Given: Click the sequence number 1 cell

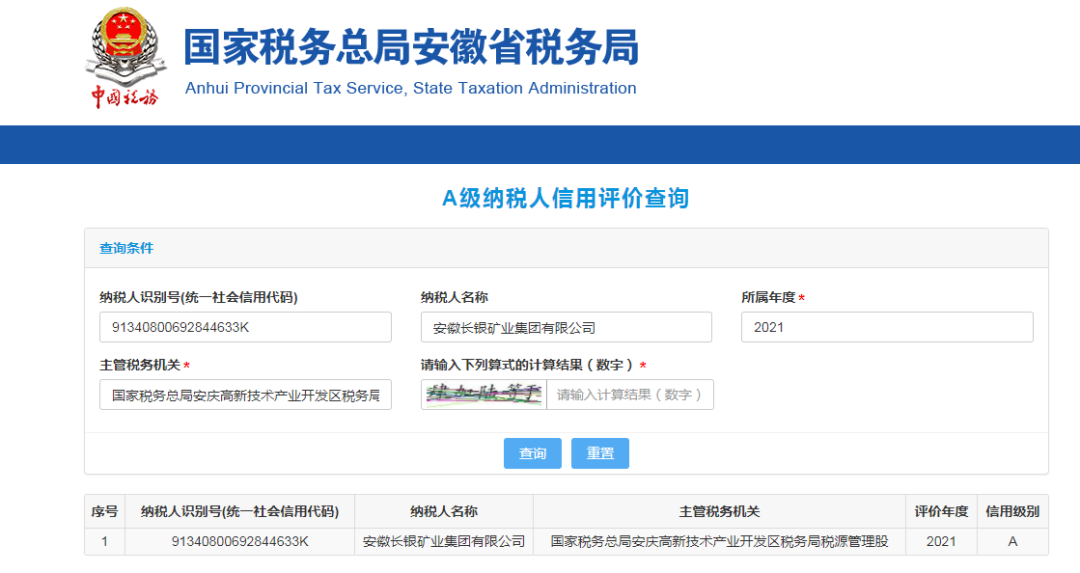Looking at the screenshot, I should [x=105, y=541].
